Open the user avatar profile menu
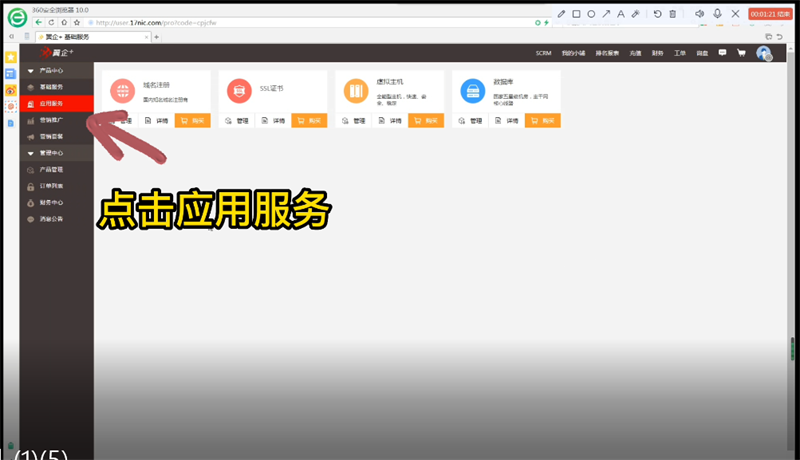This screenshot has height=460, width=800. click(764, 53)
